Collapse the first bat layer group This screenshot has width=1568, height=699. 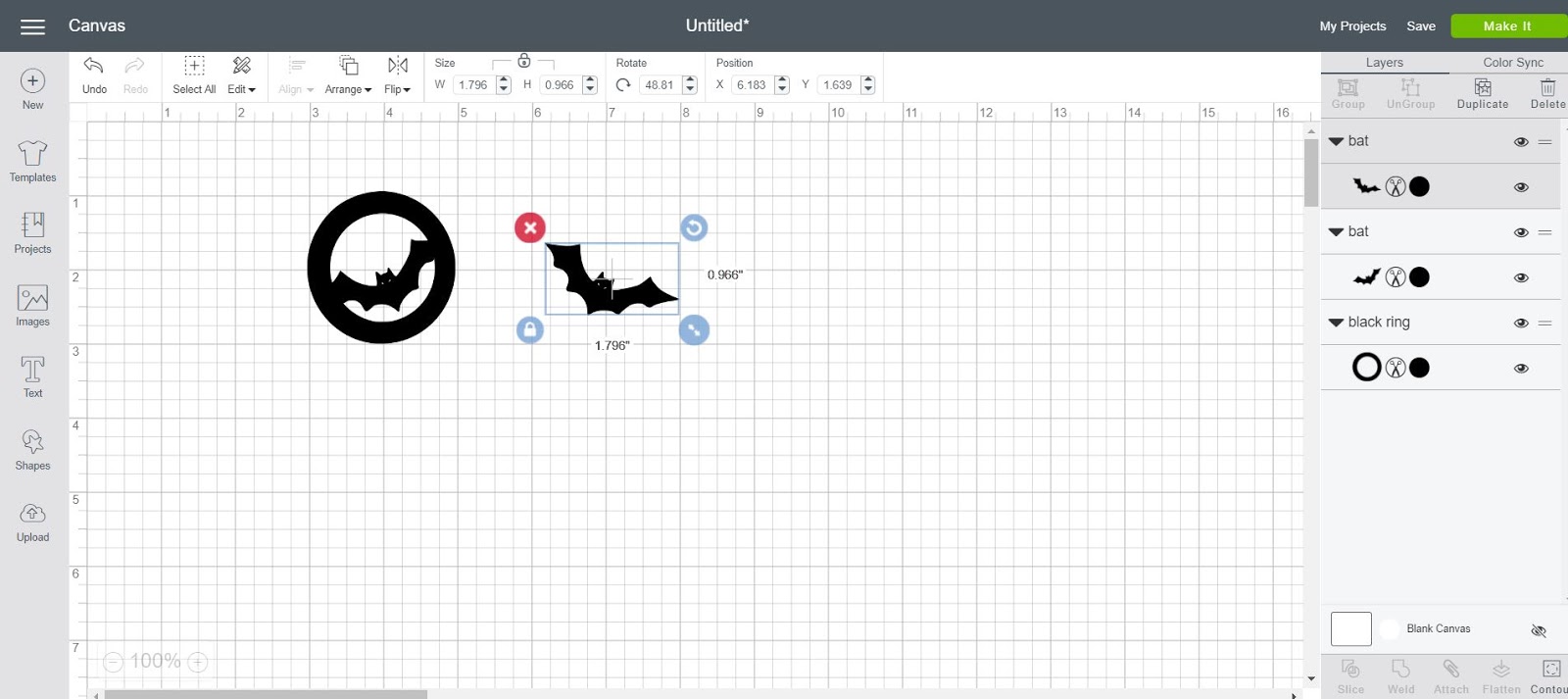click(x=1336, y=141)
